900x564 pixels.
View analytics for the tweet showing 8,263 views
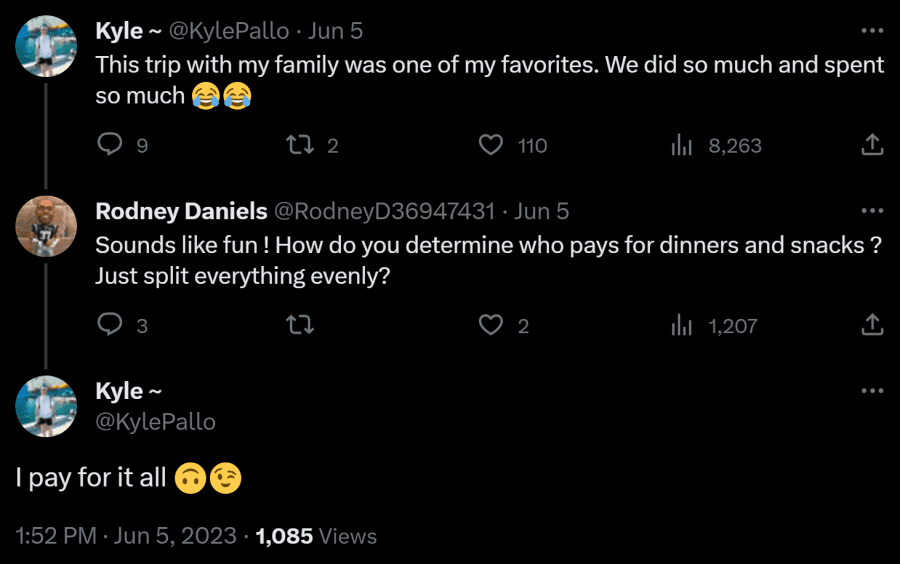coord(682,145)
